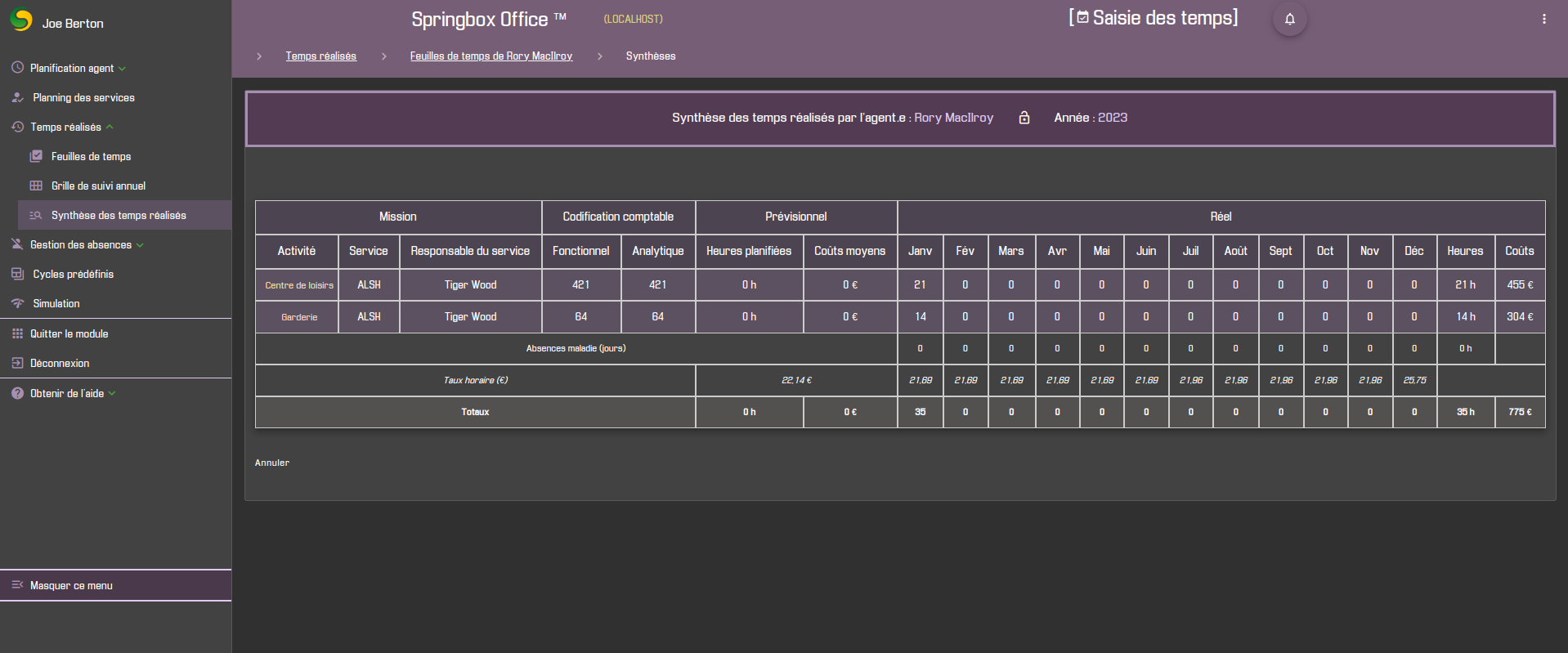This screenshot has height=653, width=1568.
Task: Click the calendar icon in Saisie des temps title
Action: [x=1082, y=18]
